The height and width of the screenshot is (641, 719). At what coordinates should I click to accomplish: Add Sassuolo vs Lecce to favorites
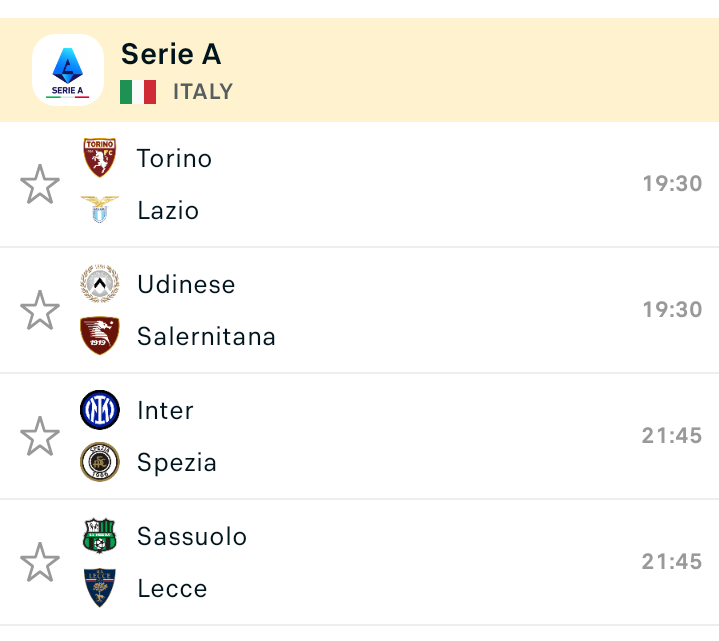pos(40,563)
